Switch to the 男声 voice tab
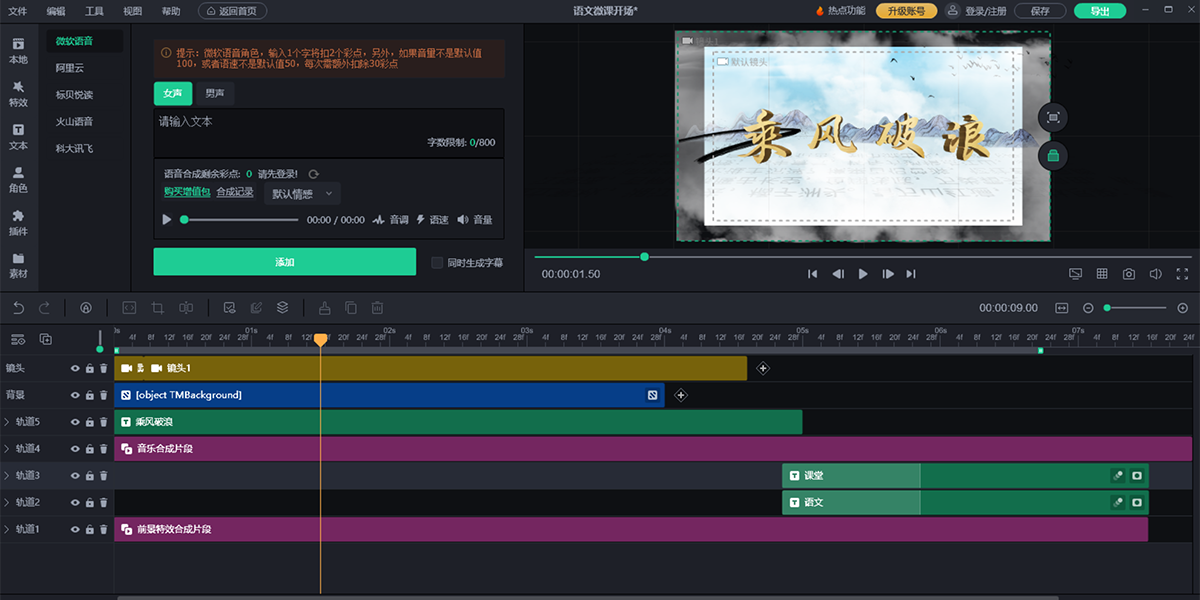Image resolution: width=1200 pixels, height=600 pixels. [214, 94]
